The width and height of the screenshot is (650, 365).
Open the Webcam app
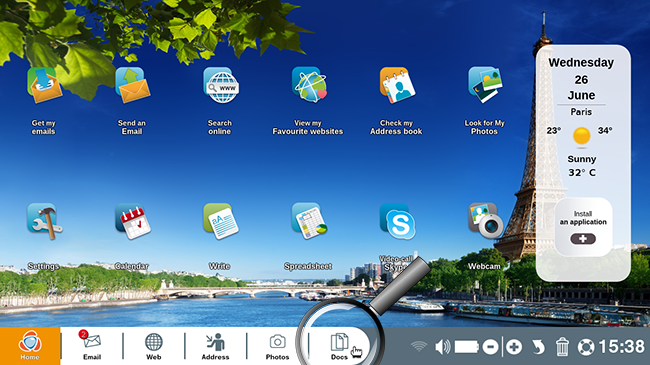(x=485, y=221)
